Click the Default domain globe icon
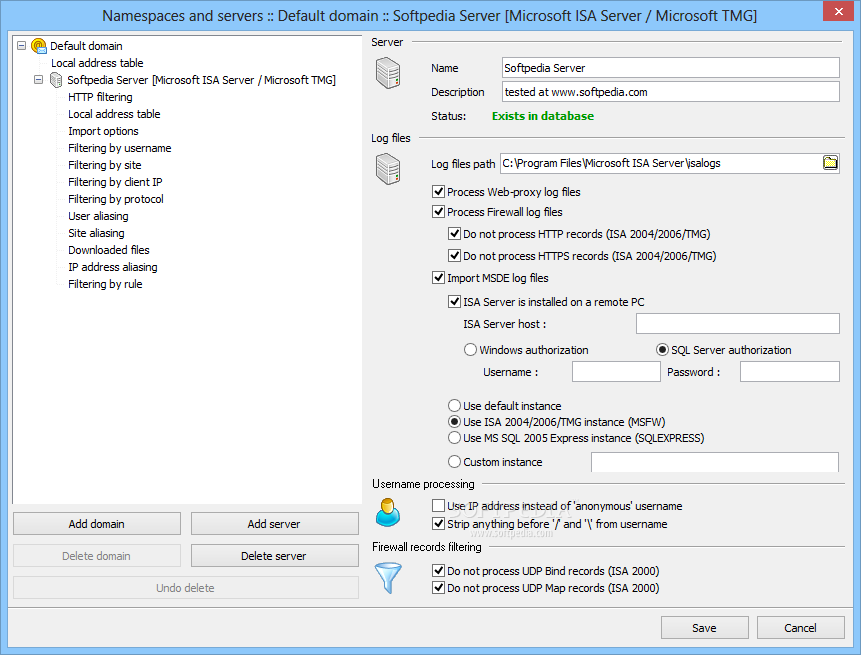This screenshot has width=861, height=655. coord(39,46)
